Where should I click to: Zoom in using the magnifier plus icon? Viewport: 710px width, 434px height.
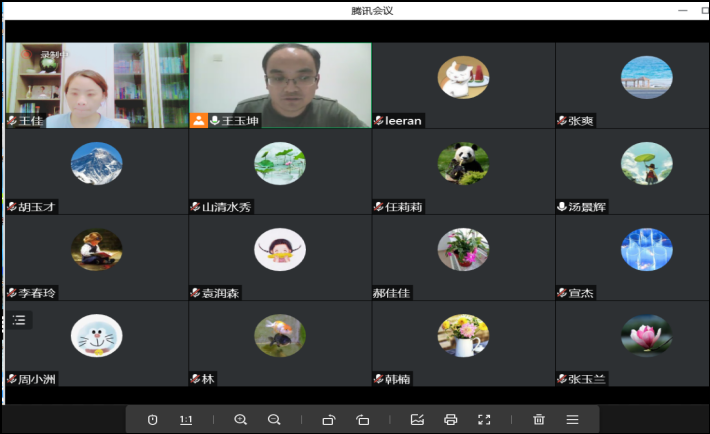point(240,420)
